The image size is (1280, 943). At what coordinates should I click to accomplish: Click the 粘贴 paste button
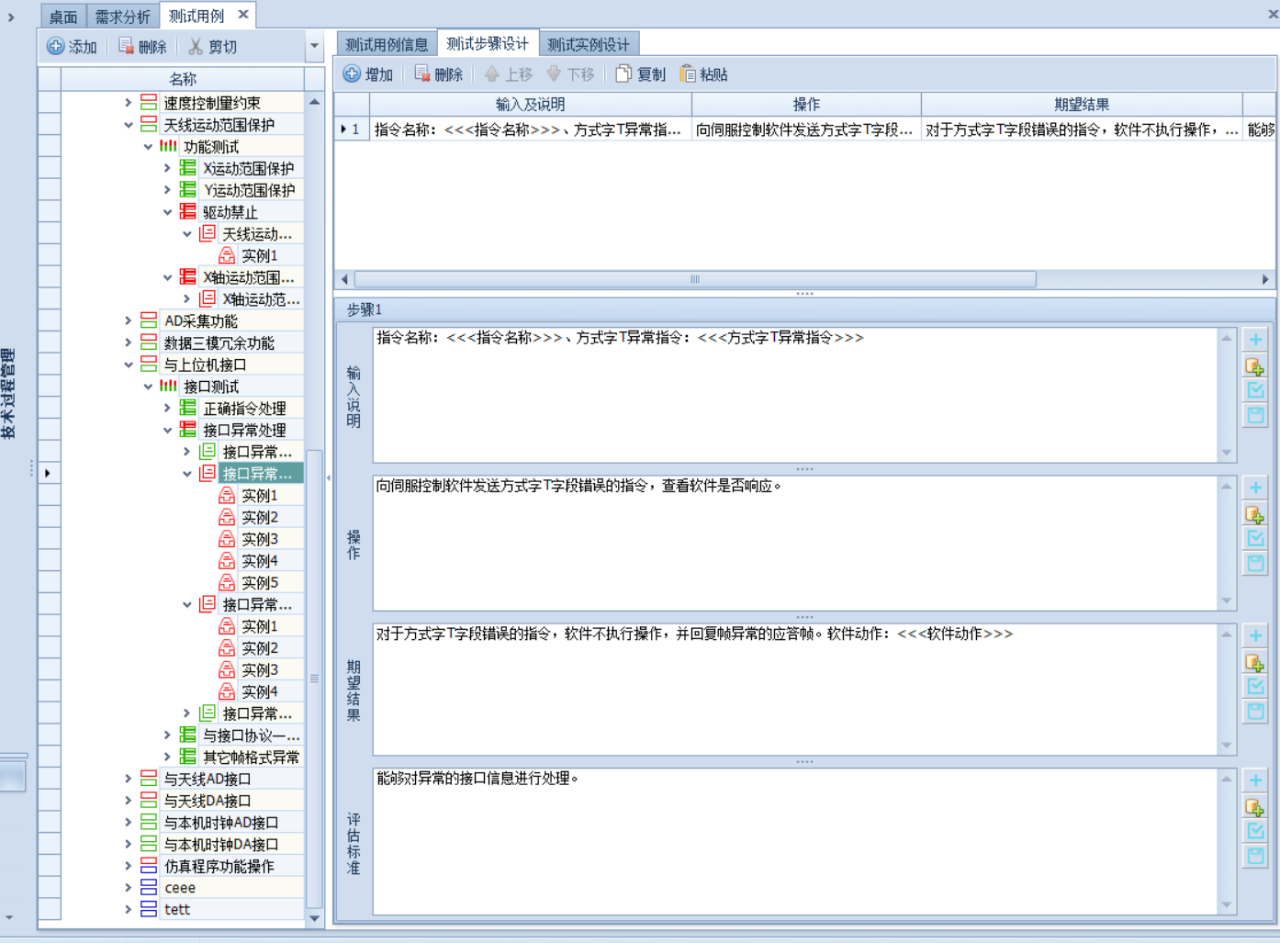point(703,74)
